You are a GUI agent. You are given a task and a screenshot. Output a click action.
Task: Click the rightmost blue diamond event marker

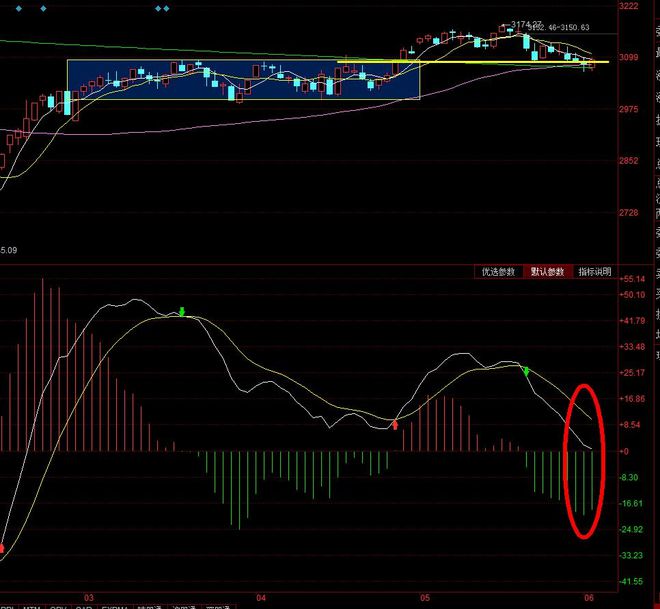(166, 8)
